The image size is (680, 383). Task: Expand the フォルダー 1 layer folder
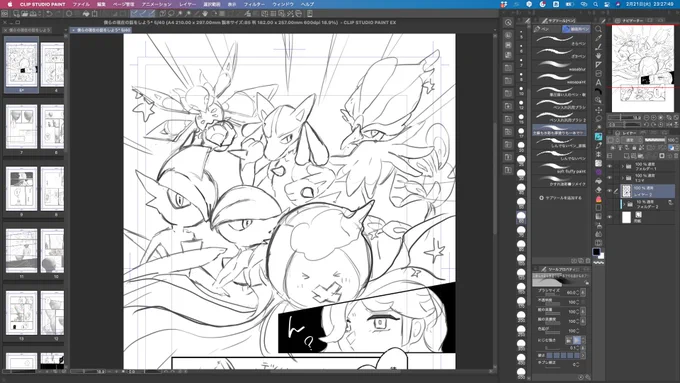pyautogui.click(x=623, y=166)
